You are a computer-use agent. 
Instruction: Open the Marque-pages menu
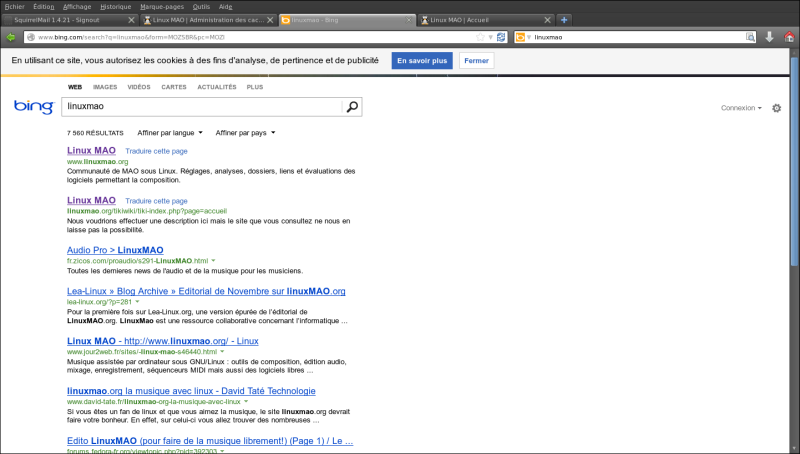(162, 7)
